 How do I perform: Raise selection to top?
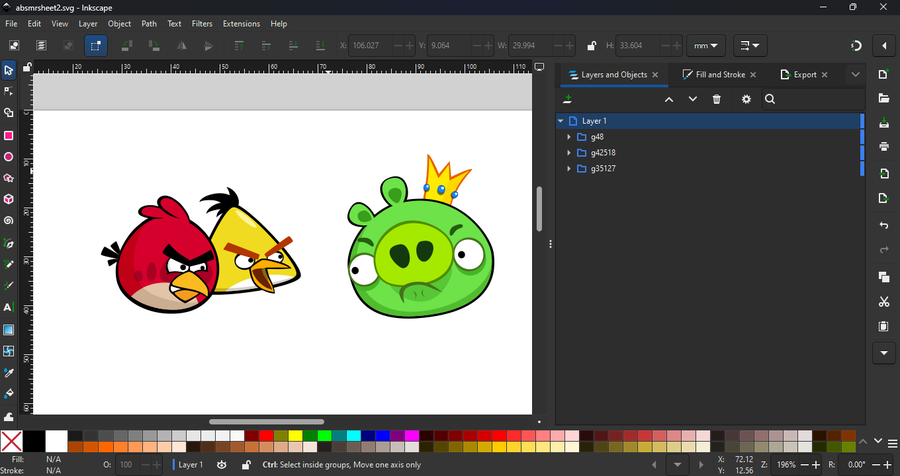[x=239, y=45]
